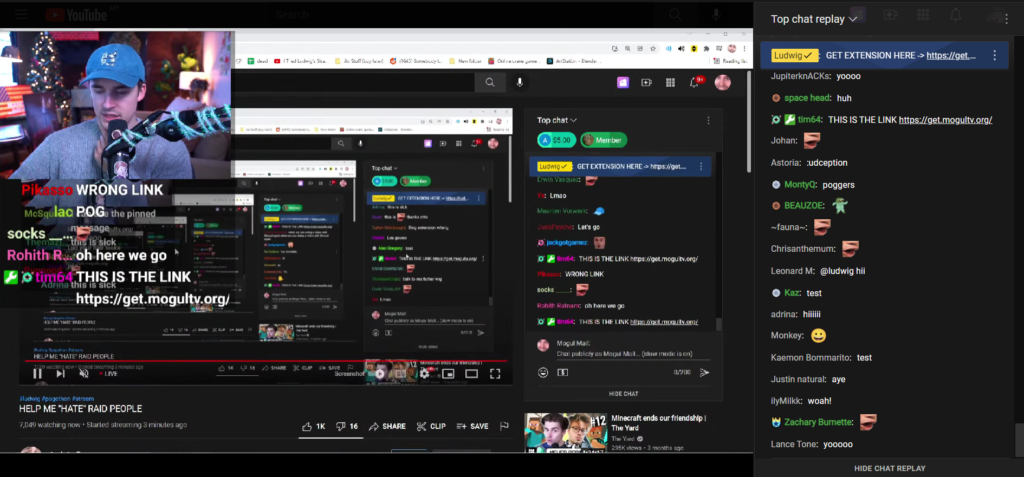
Task: Open pinned Ludwig message options menu
Action: click(x=994, y=55)
